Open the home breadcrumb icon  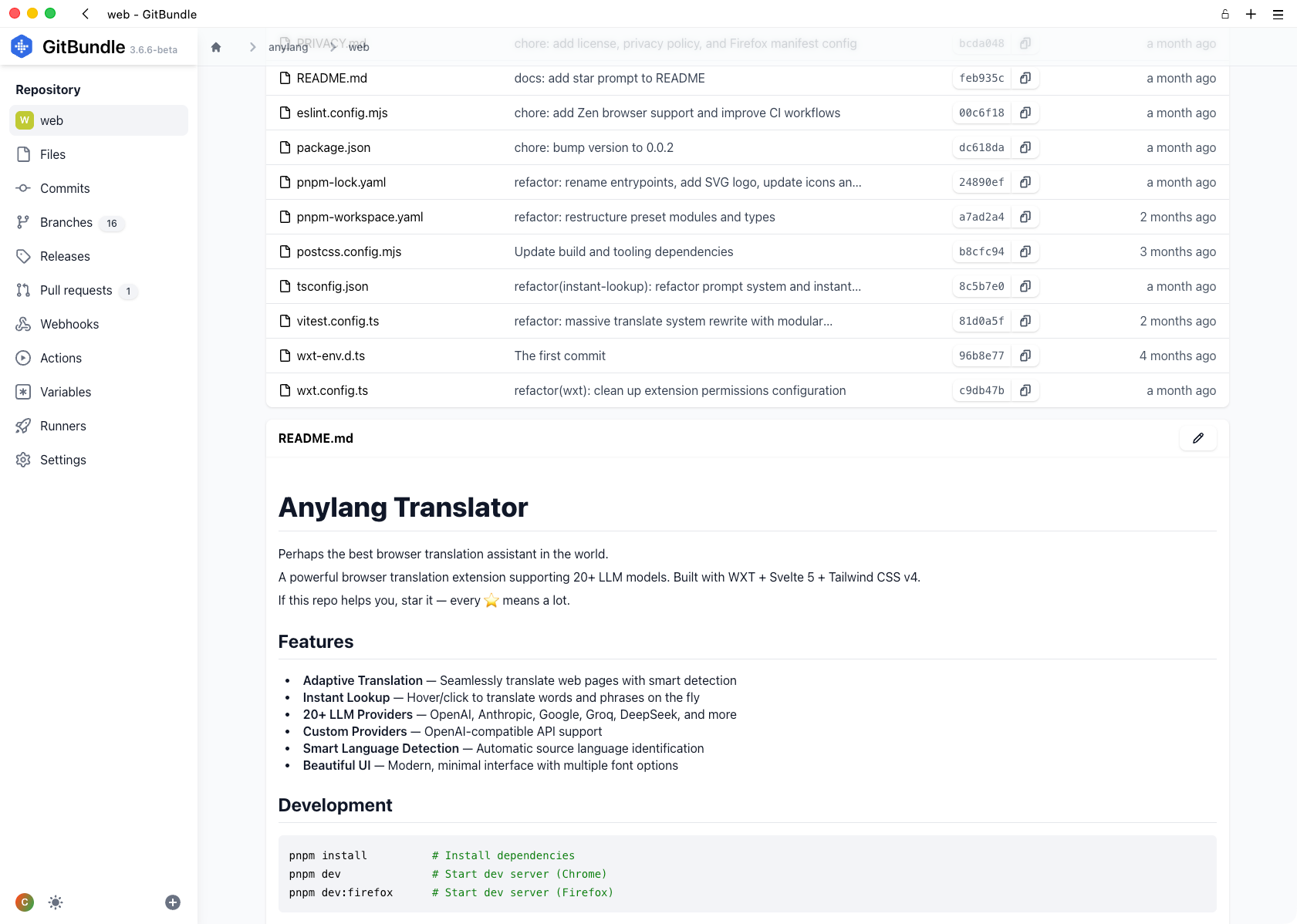coord(216,47)
